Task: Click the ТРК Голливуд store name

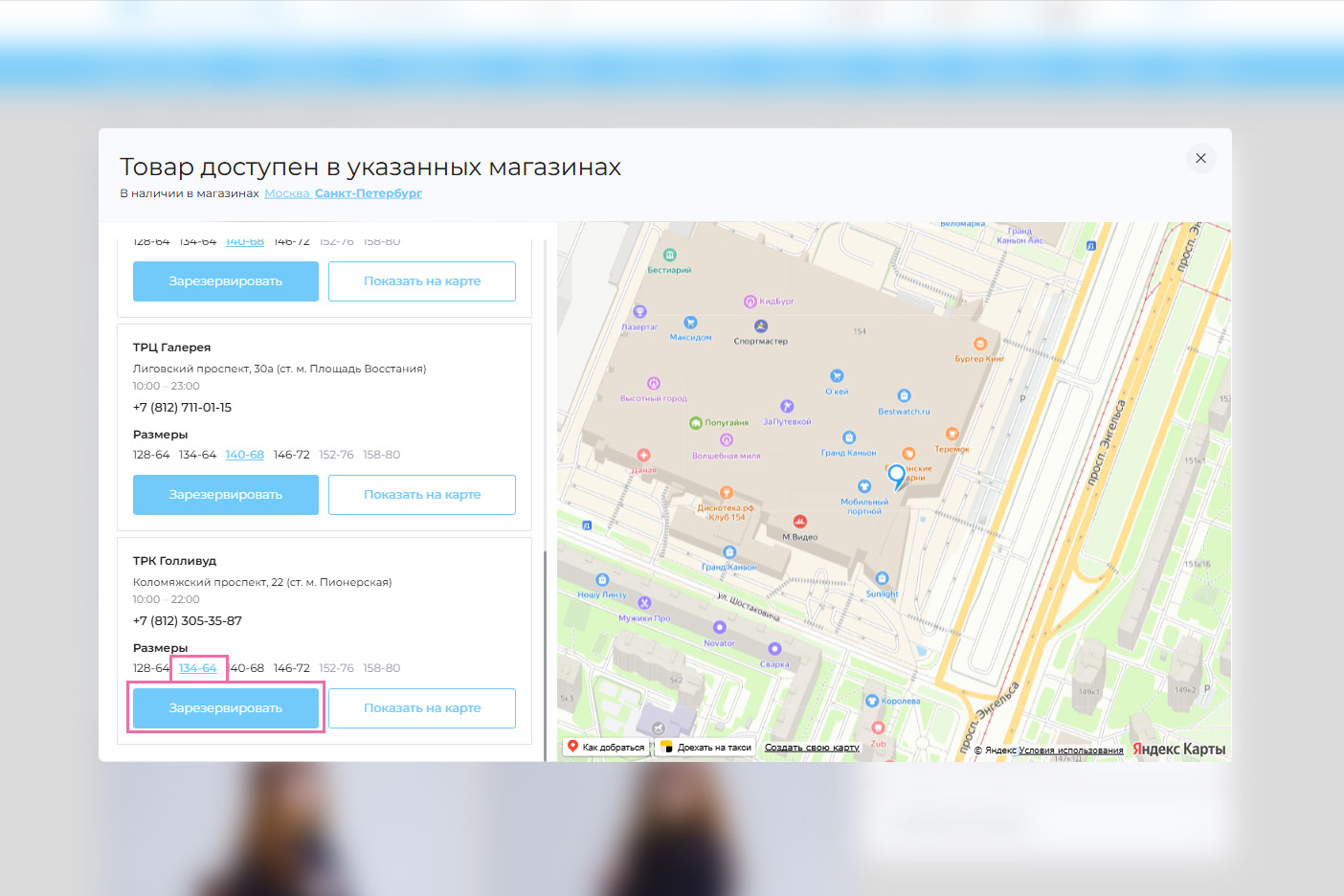Action: point(175,561)
